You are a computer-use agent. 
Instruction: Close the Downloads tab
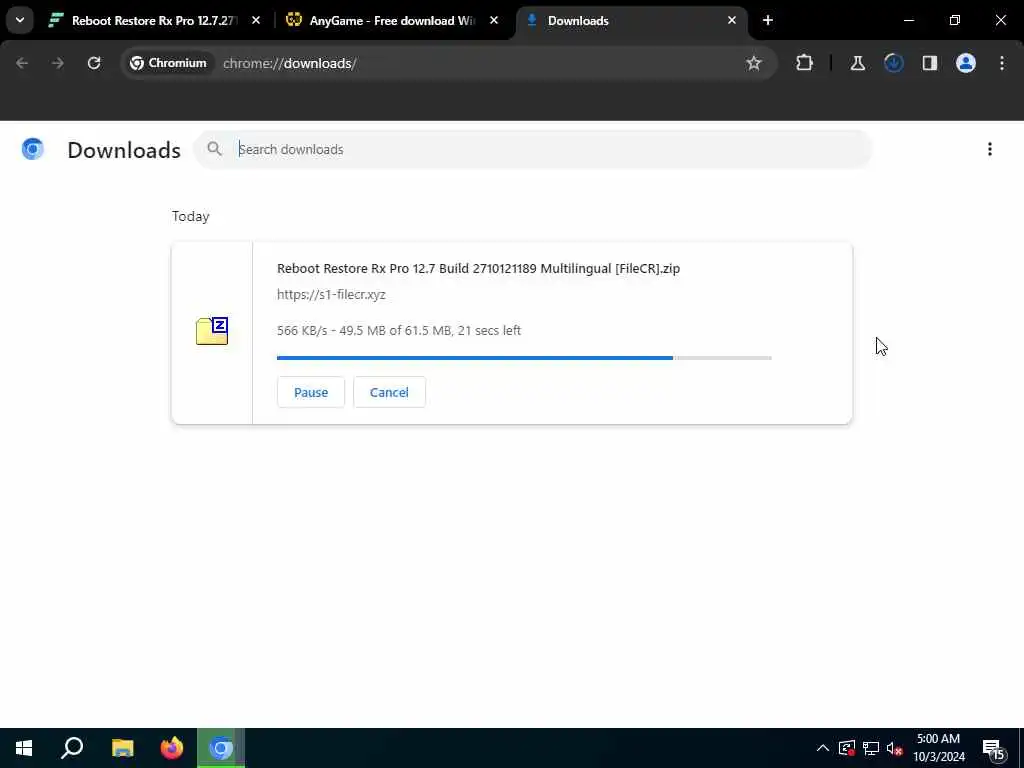coord(731,20)
